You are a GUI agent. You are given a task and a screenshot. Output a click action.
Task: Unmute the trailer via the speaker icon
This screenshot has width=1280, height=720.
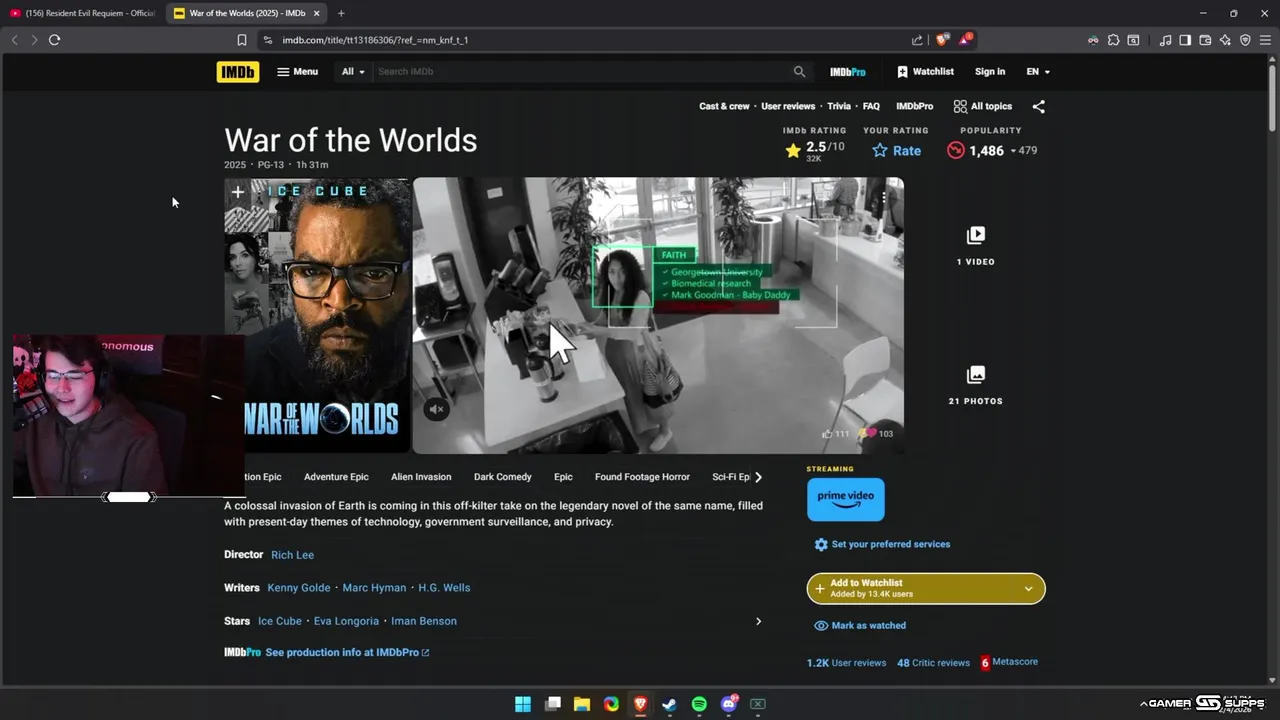click(436, 409)
